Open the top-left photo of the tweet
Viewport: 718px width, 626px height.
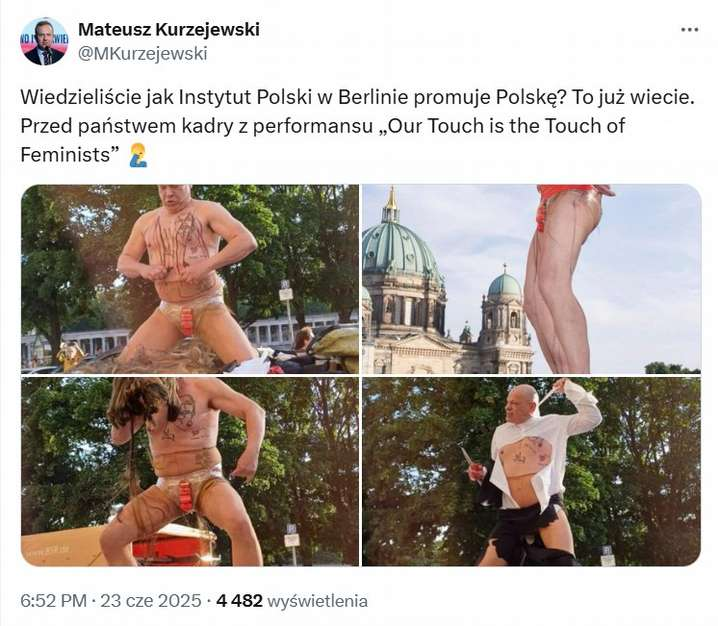190,279
